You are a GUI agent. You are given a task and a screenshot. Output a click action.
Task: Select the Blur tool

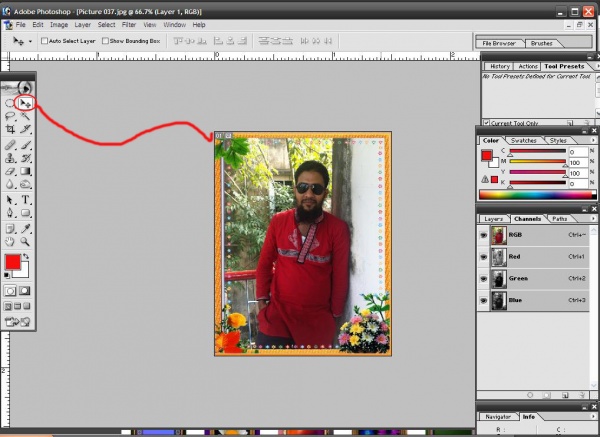point(10,184)
